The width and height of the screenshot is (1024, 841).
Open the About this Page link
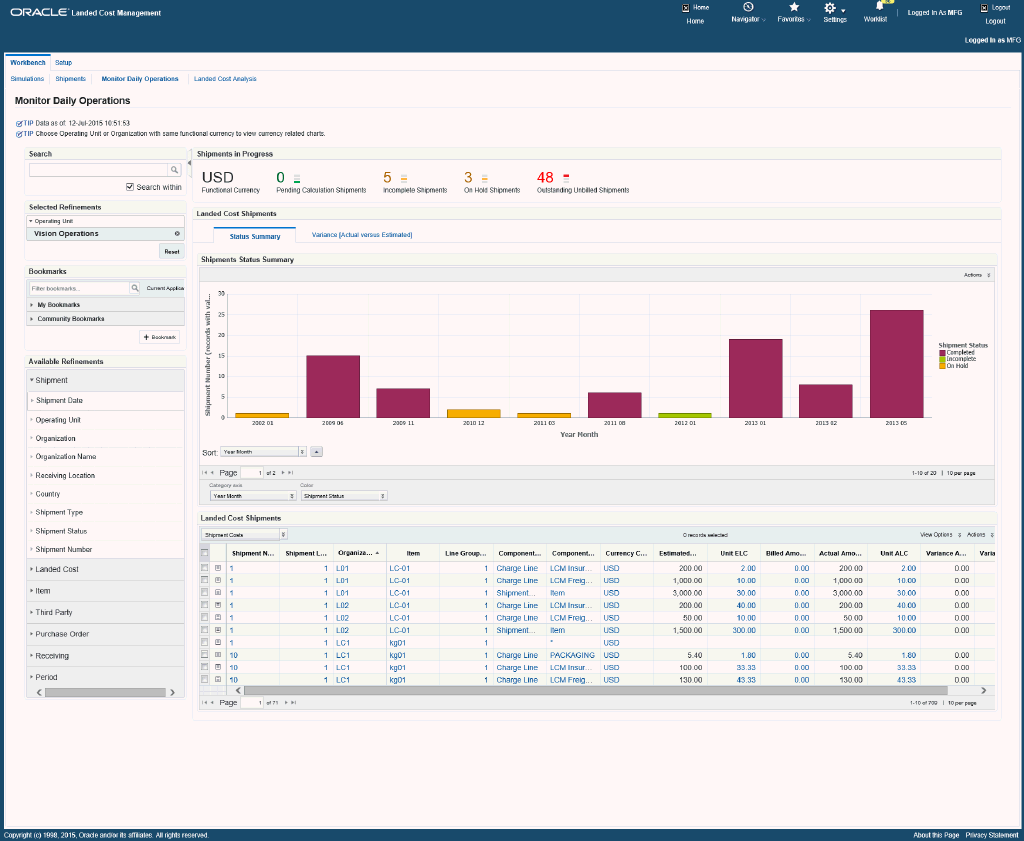[x=936, y=835]
